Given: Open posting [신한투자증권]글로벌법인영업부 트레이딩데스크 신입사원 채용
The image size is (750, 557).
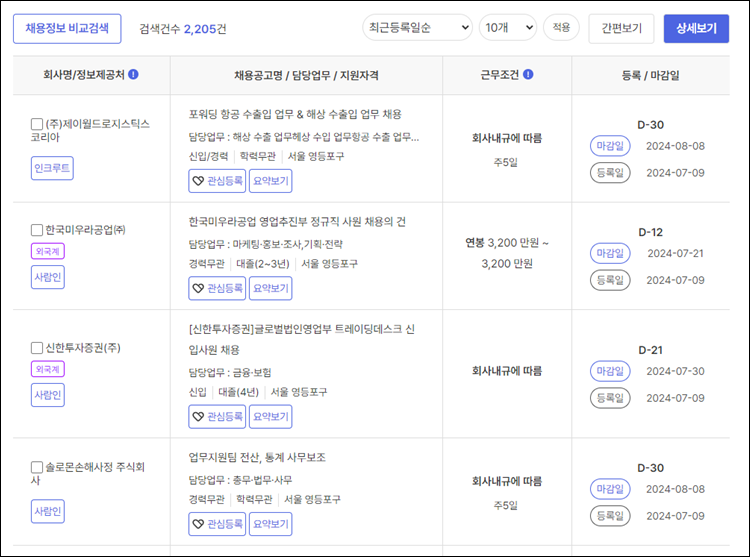Looking at the screenshot, I should point(302,339).
